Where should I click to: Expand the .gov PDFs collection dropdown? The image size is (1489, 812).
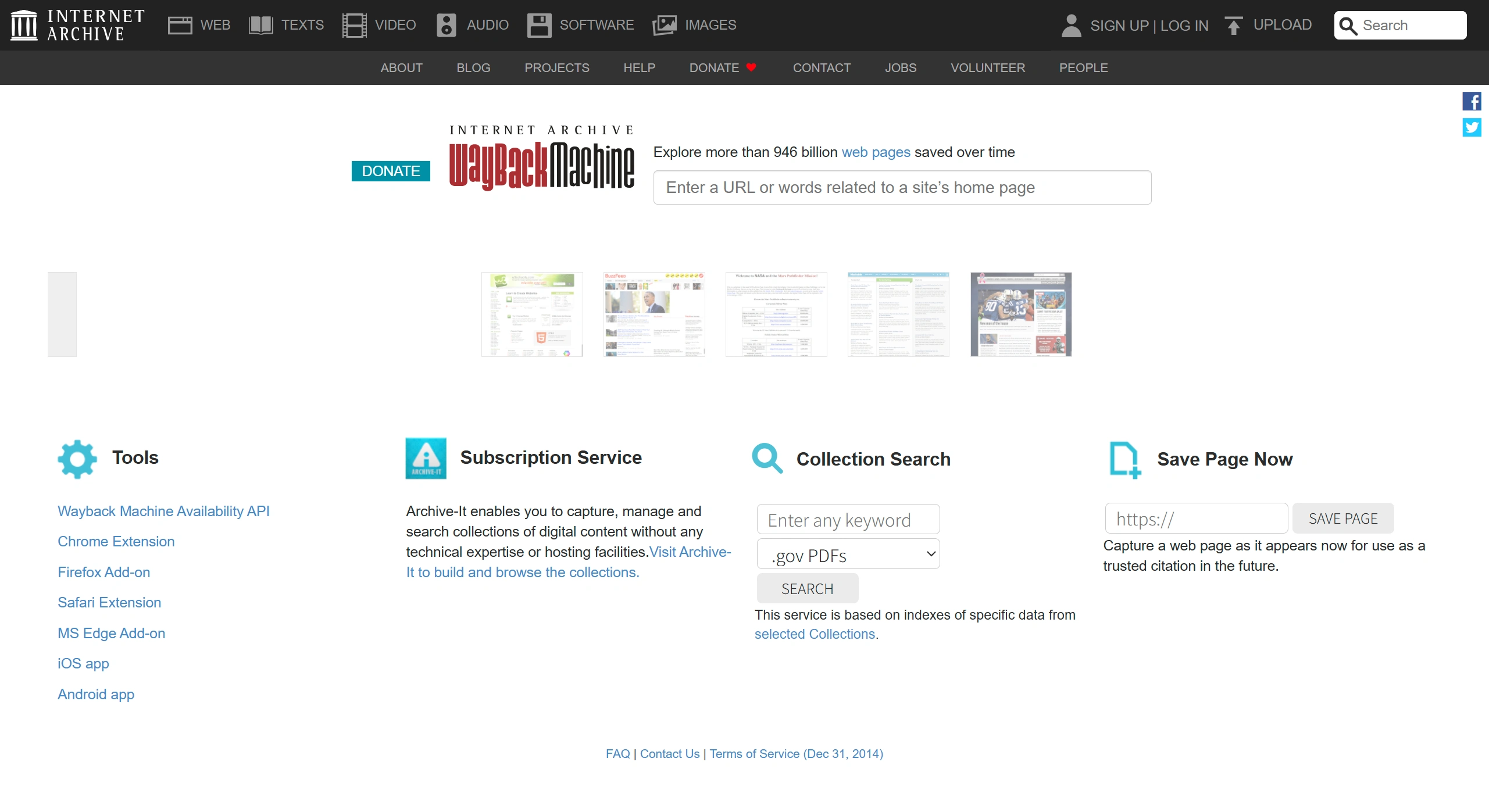click(848, 555)
